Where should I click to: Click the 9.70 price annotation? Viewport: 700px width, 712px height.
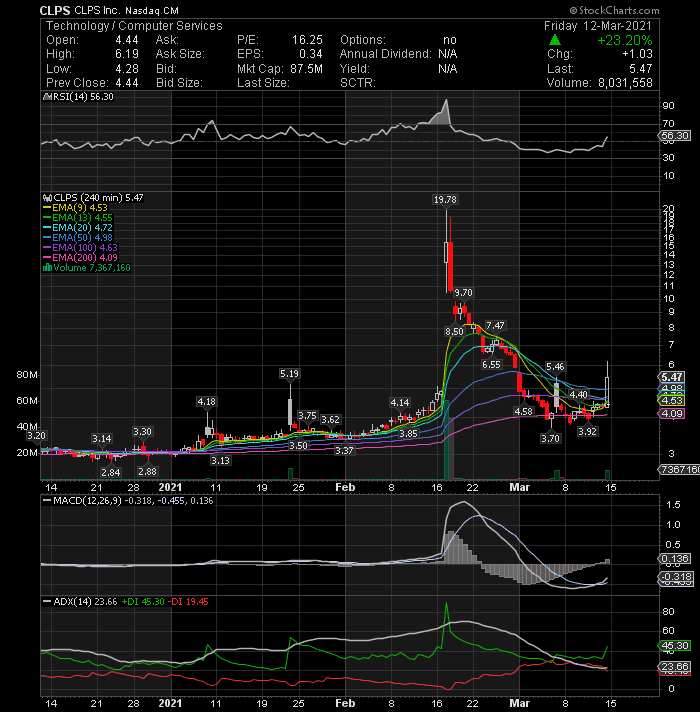coord(463,292)
